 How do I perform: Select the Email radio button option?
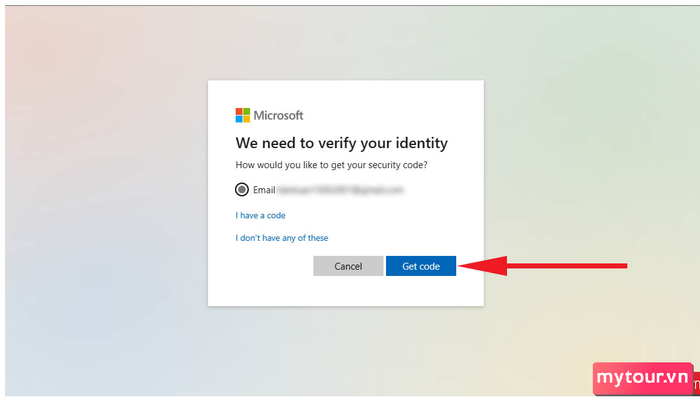(x=242, y=190)
